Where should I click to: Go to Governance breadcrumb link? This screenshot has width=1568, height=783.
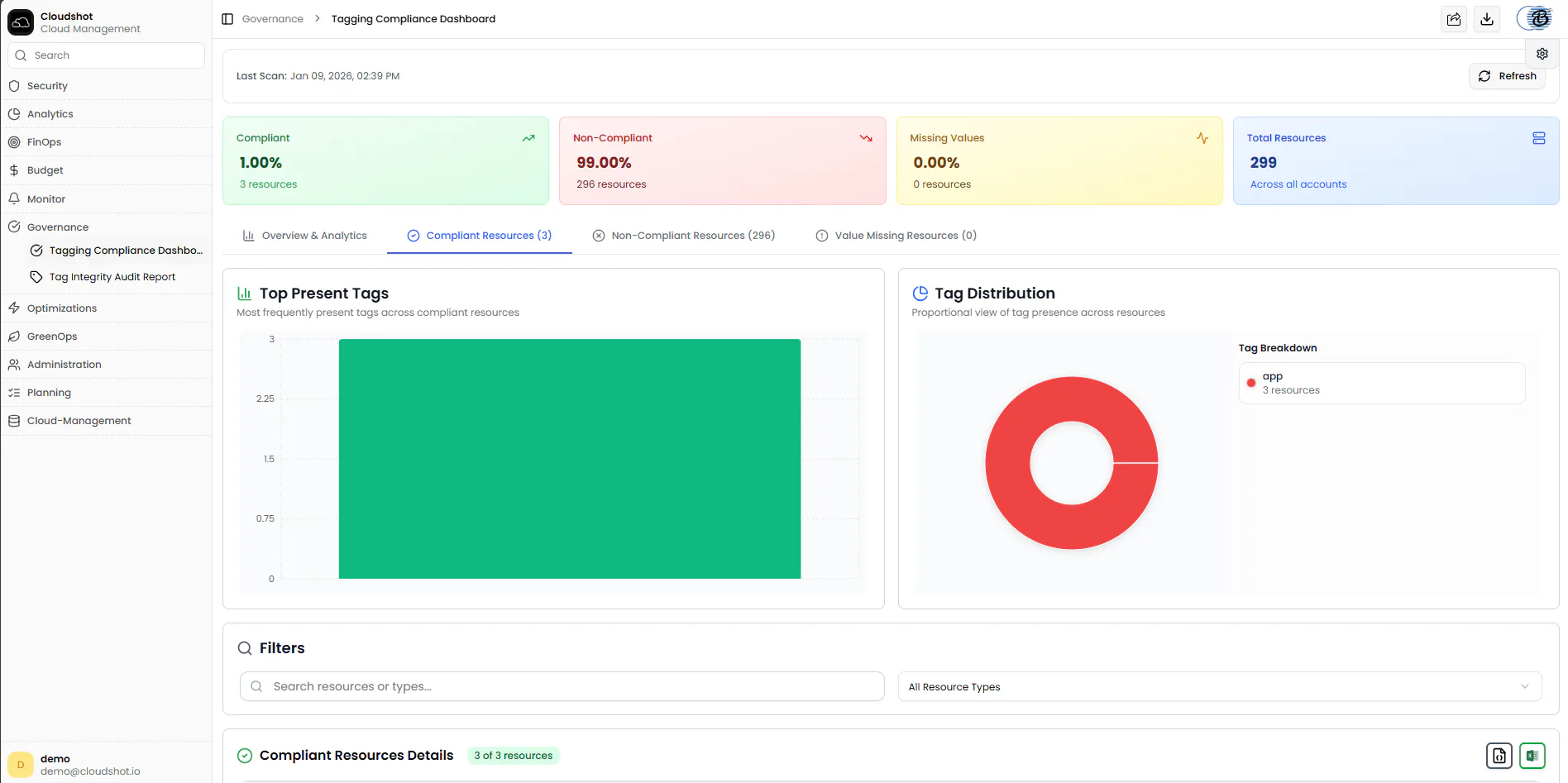[272, 19]
